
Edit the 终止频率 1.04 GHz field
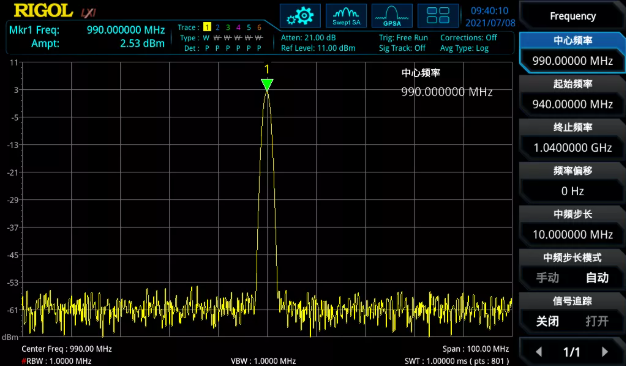coord(573,139)
